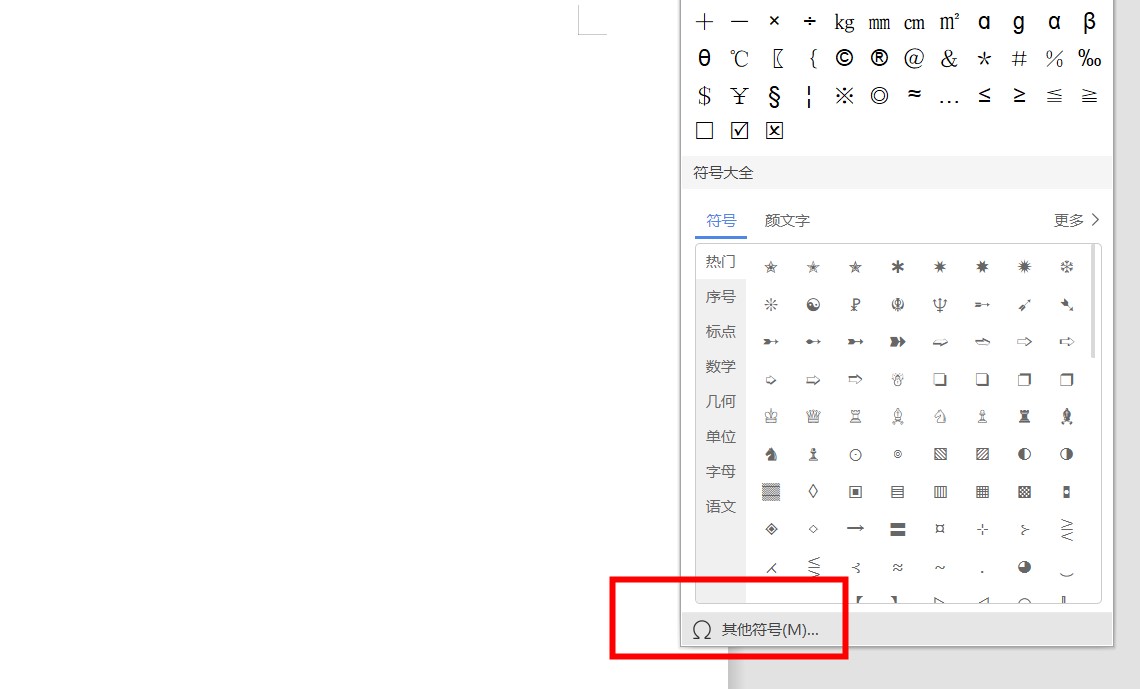Insert the degrees Celsius ℃ symbol
Viewport: 1140px width, 689px height.
(x=739, y=59)
